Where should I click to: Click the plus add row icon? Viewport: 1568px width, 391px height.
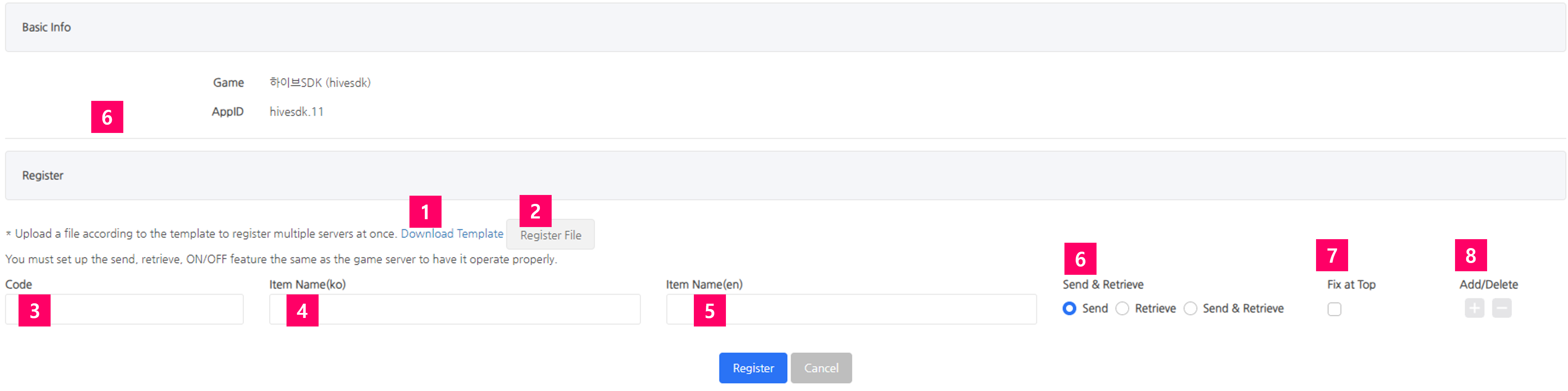[x=1474, y=309]
